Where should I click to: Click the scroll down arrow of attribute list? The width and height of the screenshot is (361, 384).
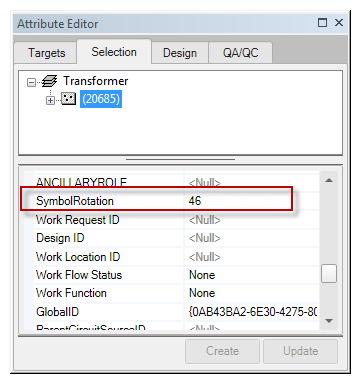[329, 321]
